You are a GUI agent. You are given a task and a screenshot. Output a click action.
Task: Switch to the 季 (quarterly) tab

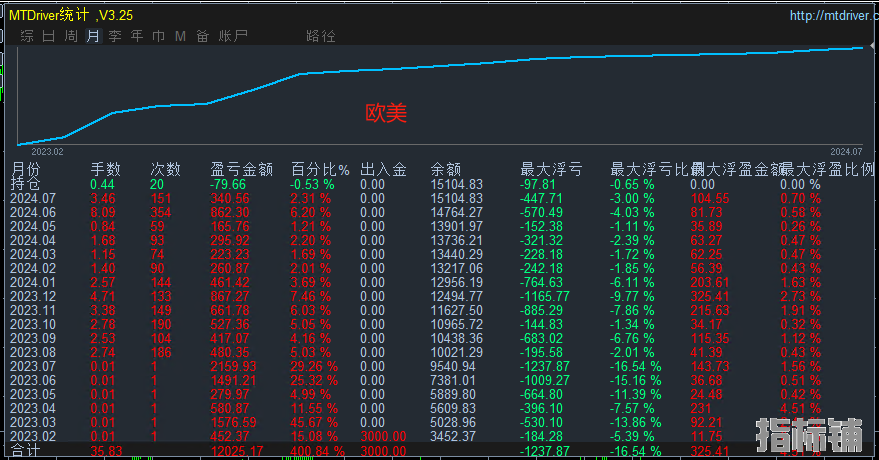(115, 36)
